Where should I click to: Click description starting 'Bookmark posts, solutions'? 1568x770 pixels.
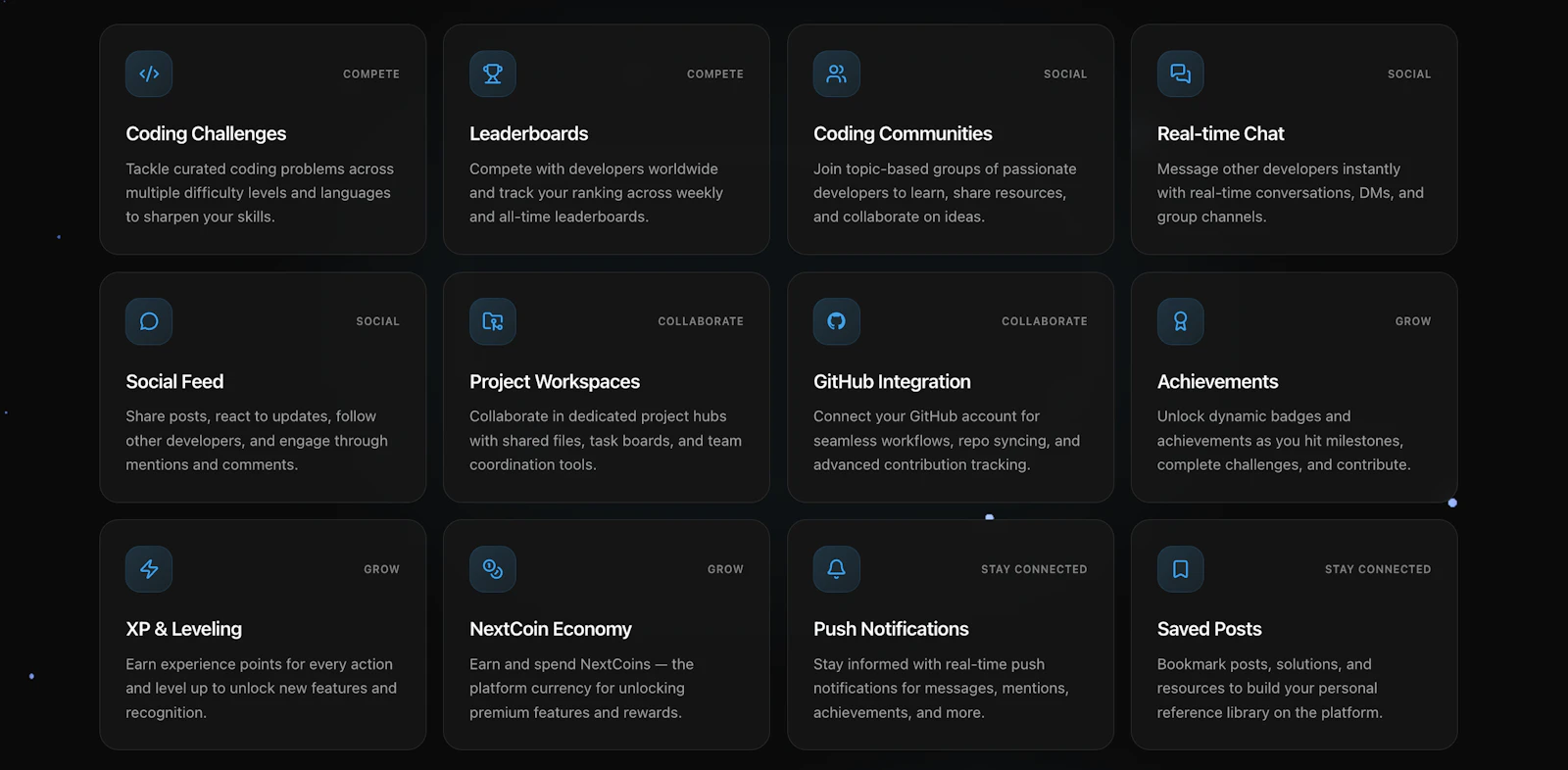1270,689
